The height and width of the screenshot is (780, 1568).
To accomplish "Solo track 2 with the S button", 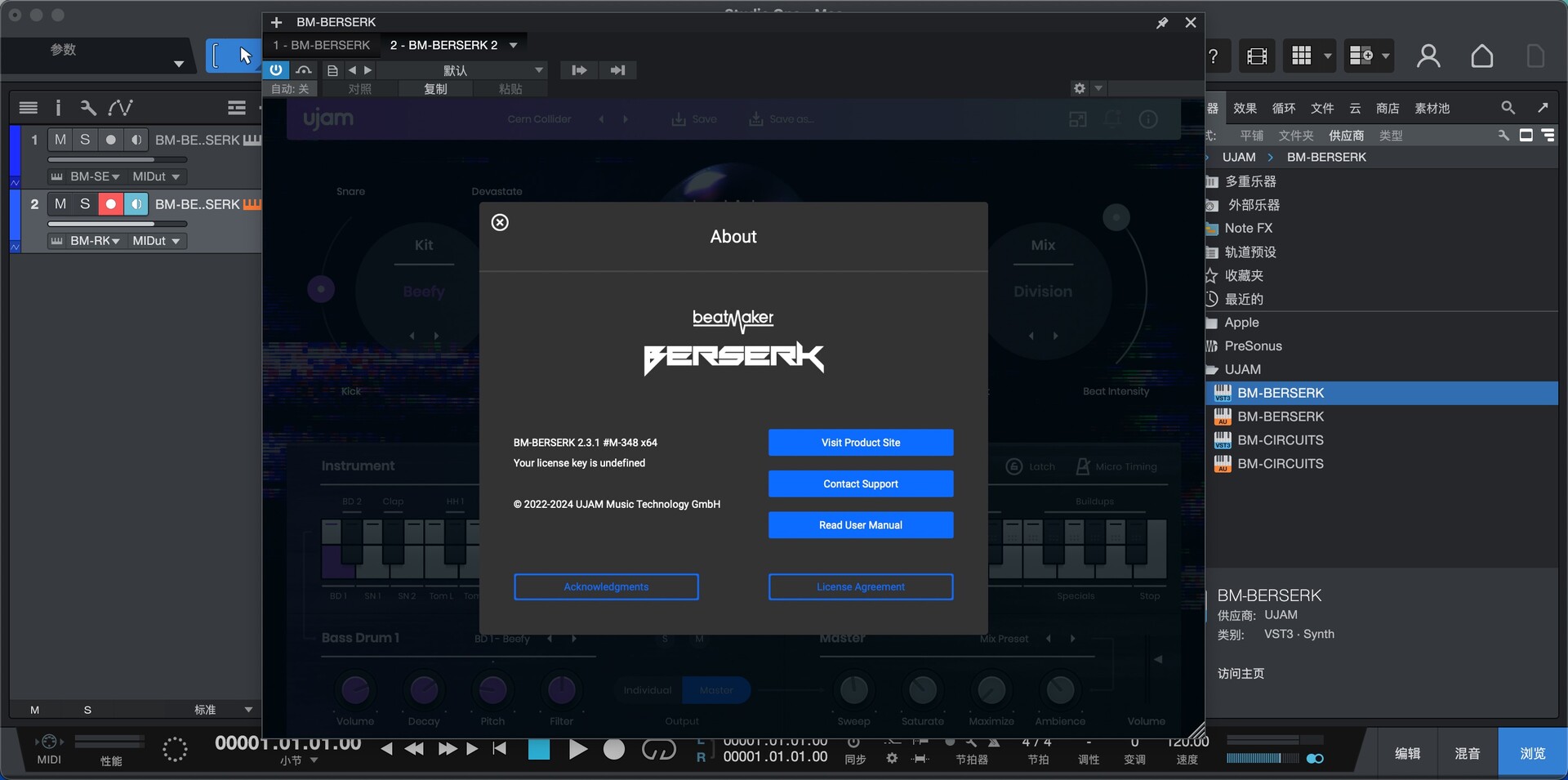I will pos(85,203).
